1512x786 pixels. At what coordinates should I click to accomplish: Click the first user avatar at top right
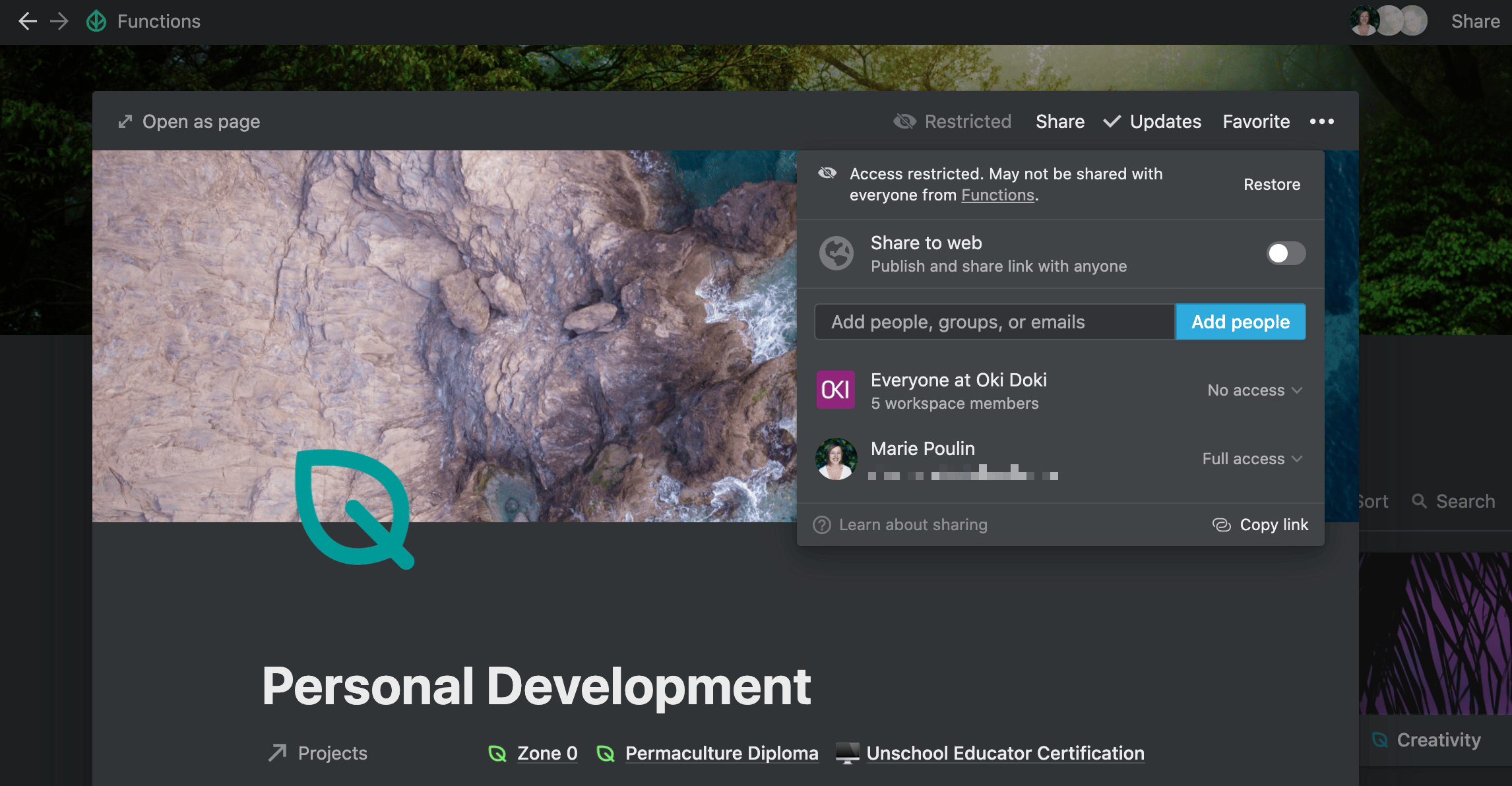pos(1363,21)
